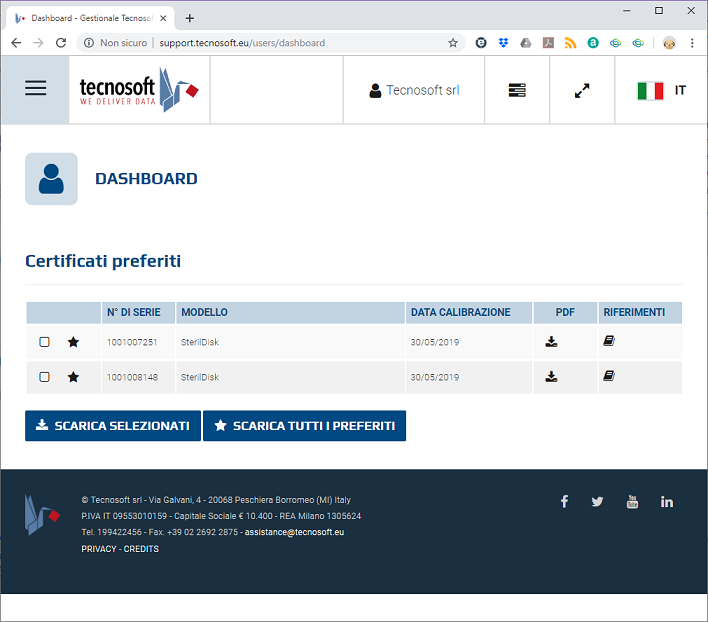Viewport: 708px width, 622px height.
Task: Click the green 'a' extension icon
Action: [593, 43]
